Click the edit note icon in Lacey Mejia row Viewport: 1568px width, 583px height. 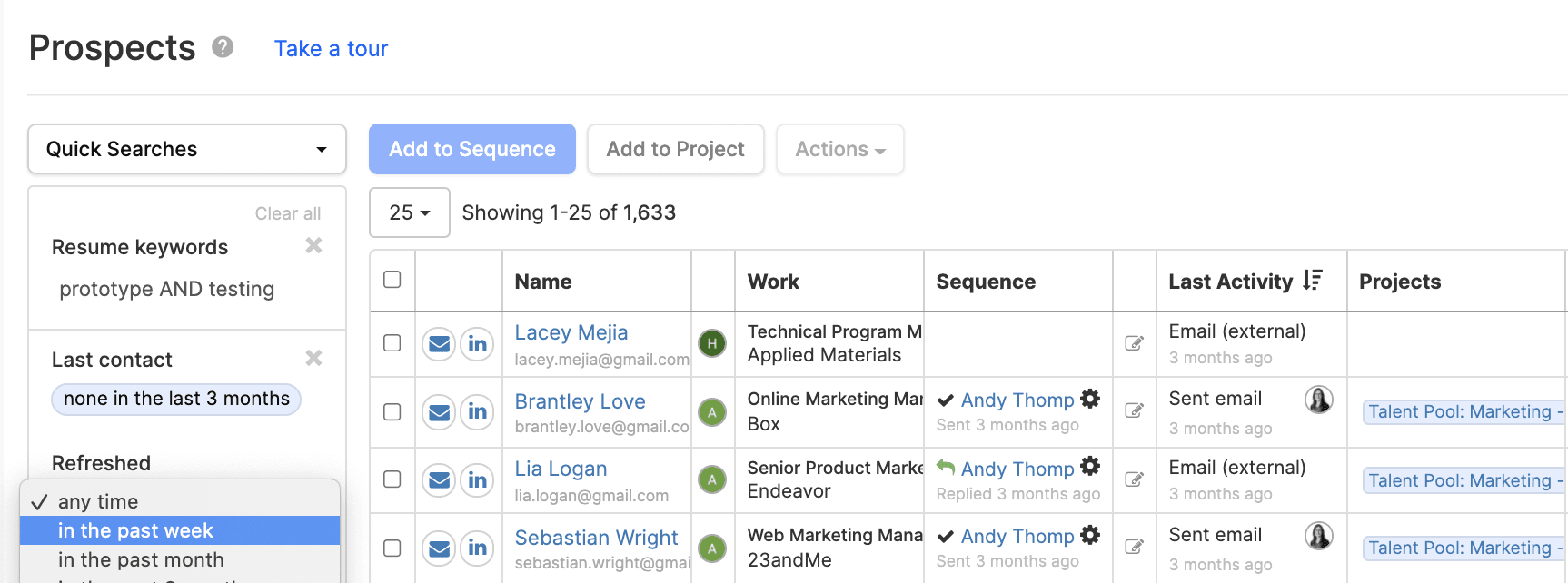tap(1134, 343)
